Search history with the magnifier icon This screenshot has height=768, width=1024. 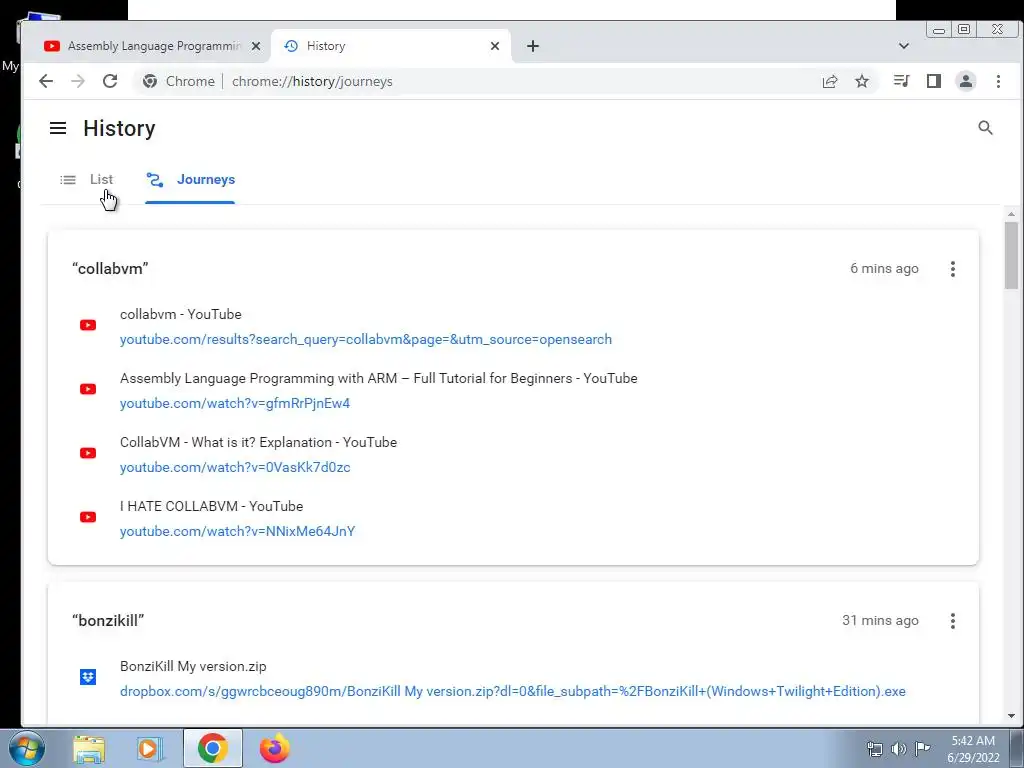(x=985, y=128)
